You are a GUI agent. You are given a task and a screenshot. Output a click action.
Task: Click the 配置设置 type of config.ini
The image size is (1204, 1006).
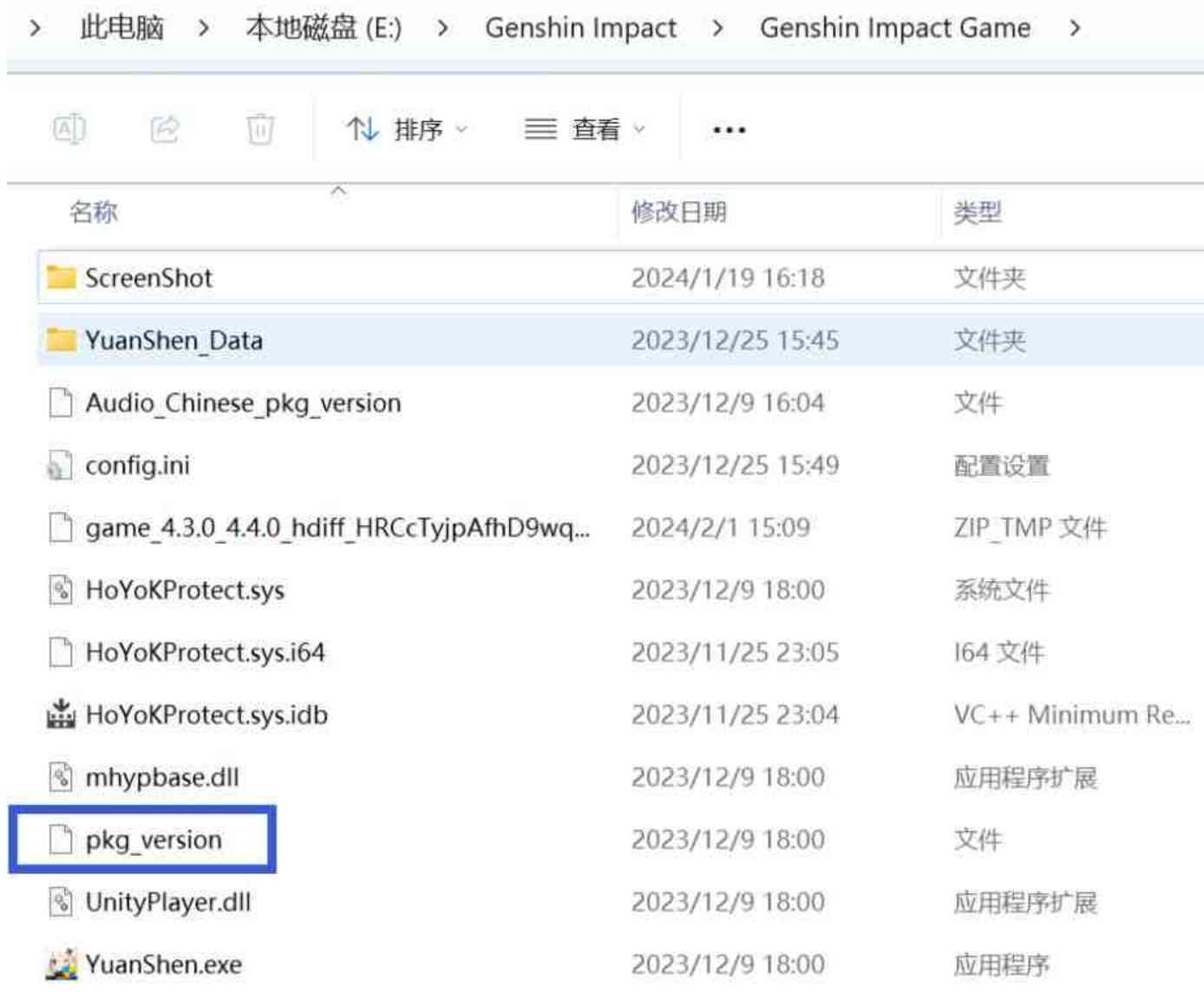(x=1002, y=466)
